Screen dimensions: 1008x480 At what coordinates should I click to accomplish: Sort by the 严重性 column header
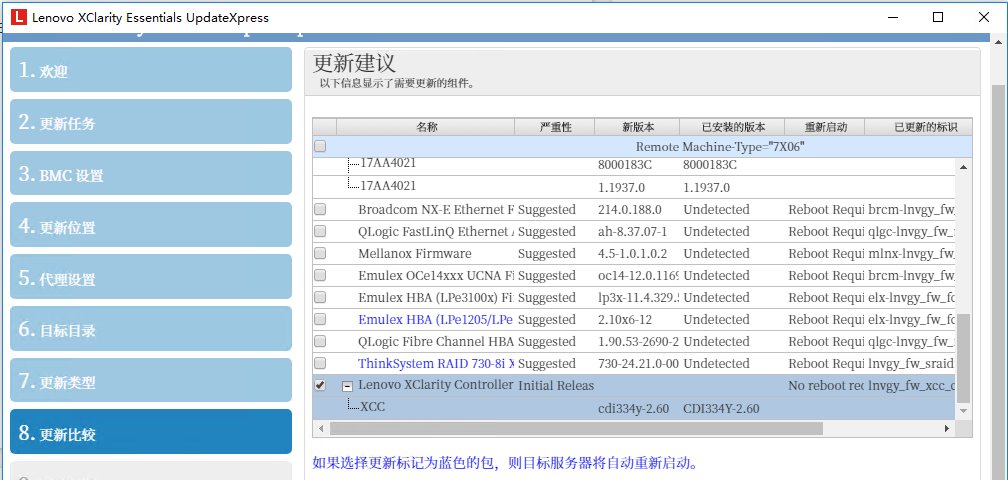pyautogui.click(x=555, y=127)
